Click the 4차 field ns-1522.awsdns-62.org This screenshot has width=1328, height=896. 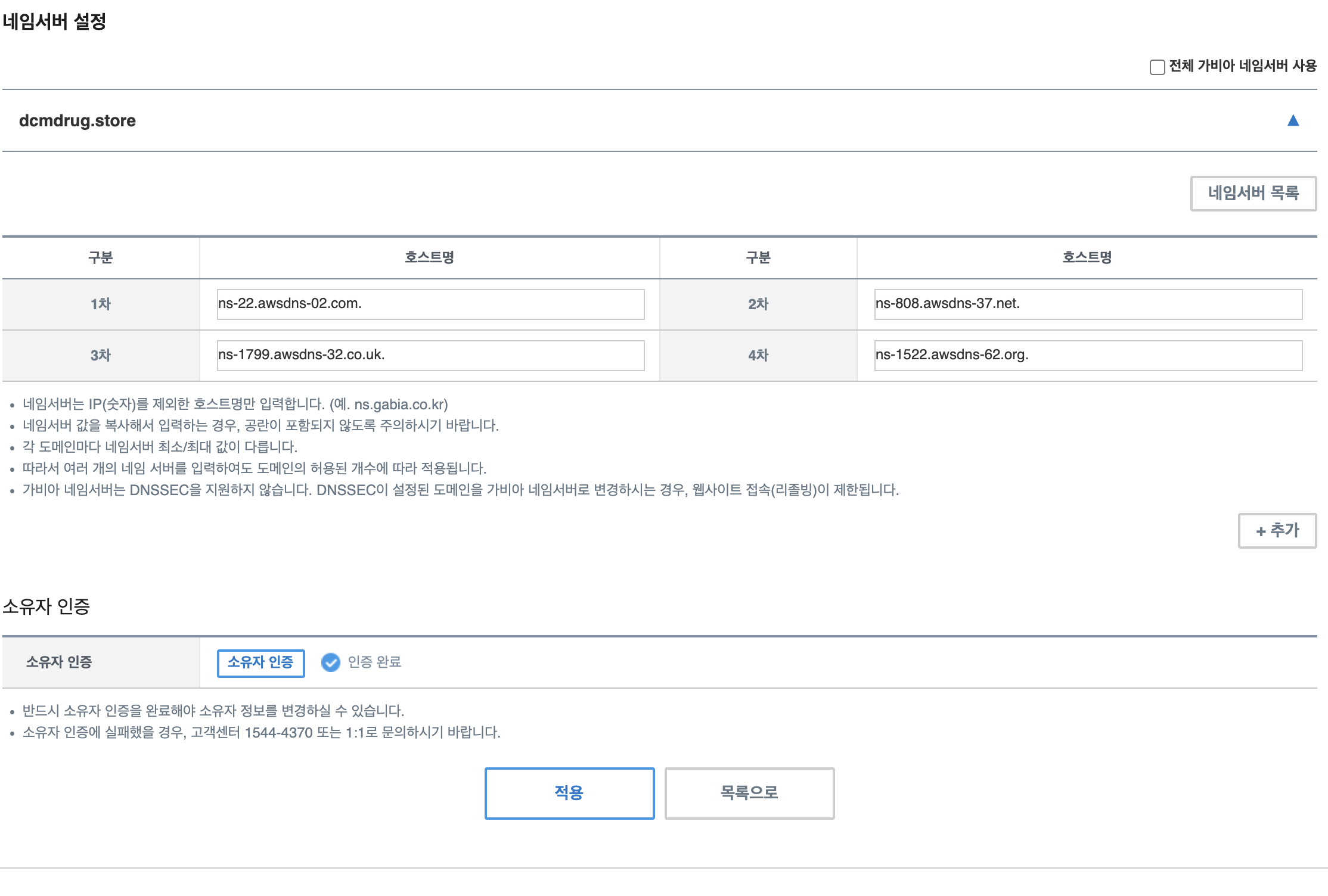pos(1088,356)
